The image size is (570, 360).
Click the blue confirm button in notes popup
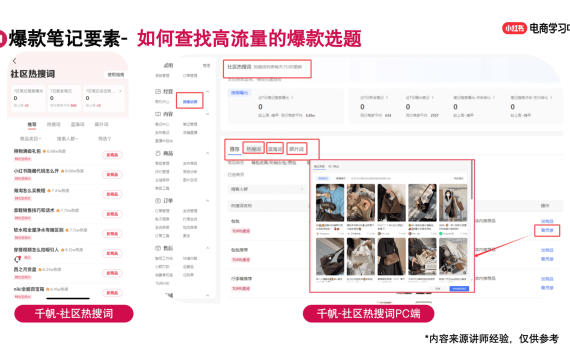click(x=459, y=288)
